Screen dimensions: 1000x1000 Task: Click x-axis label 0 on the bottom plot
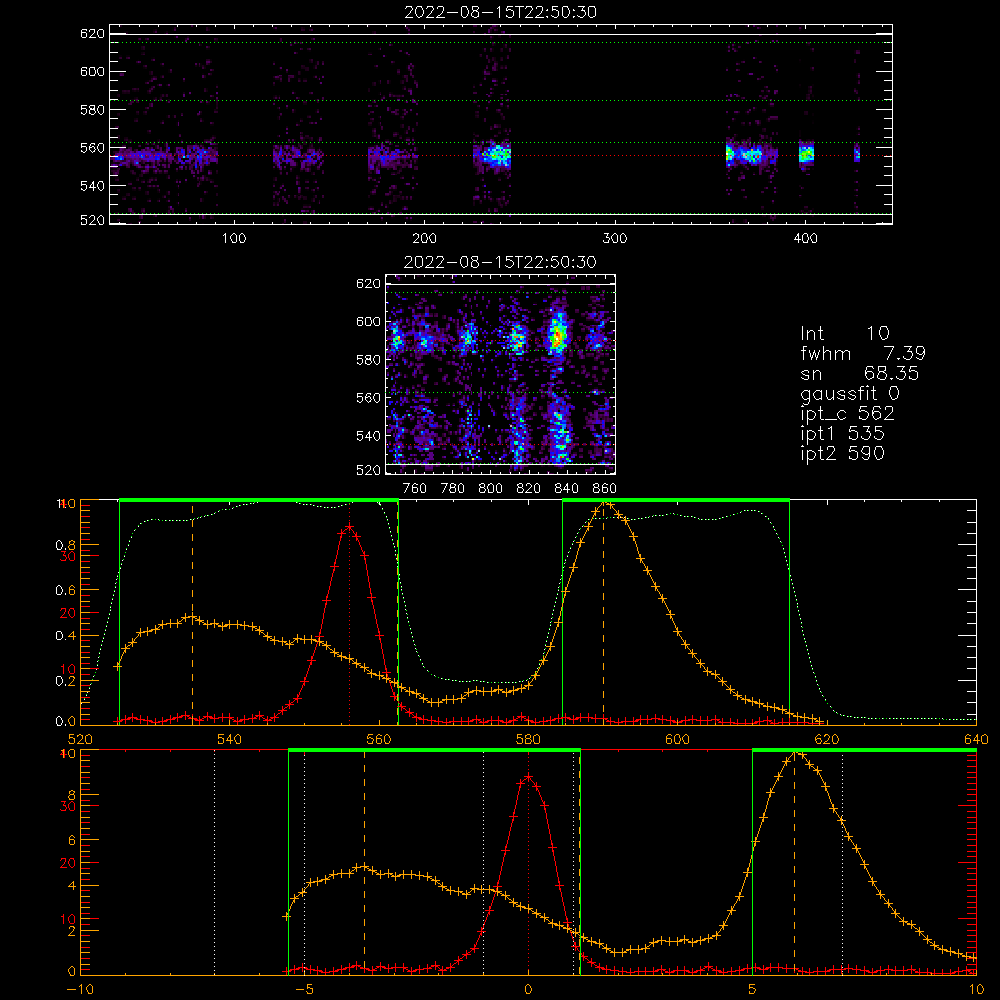(x=528, y=989)
